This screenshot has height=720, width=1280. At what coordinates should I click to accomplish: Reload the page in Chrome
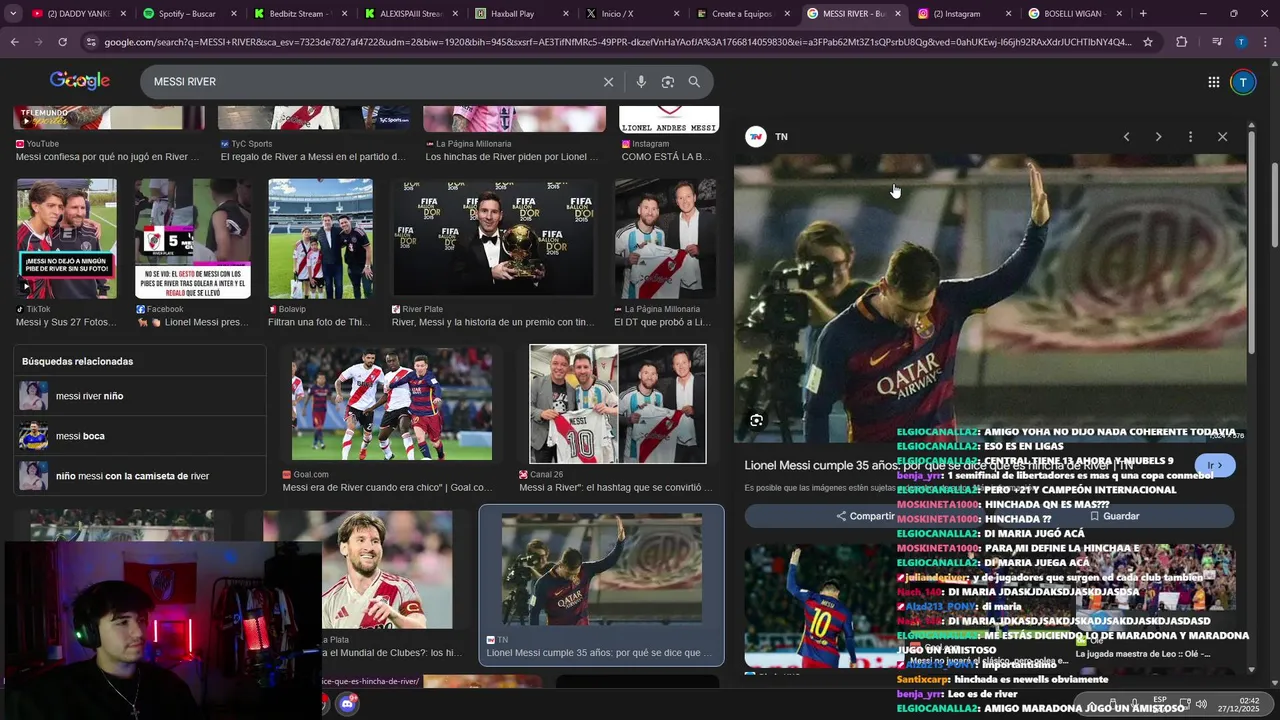pyautogui.click(x=62, y=42)
